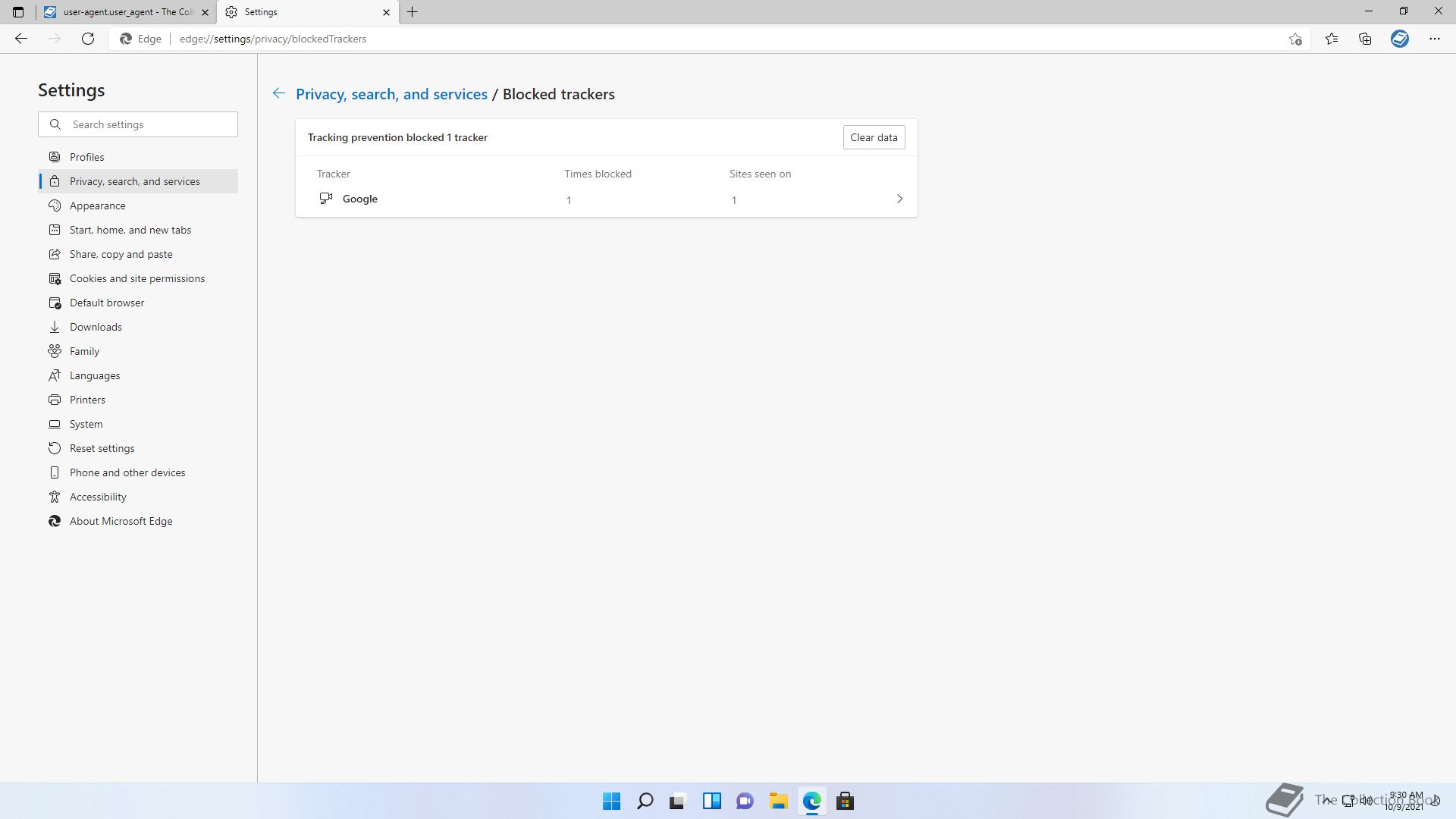Image resolution: width=1456 pixels, height=819 pixels.
Task: Click the Tracker column header
Action: [334, 174]
